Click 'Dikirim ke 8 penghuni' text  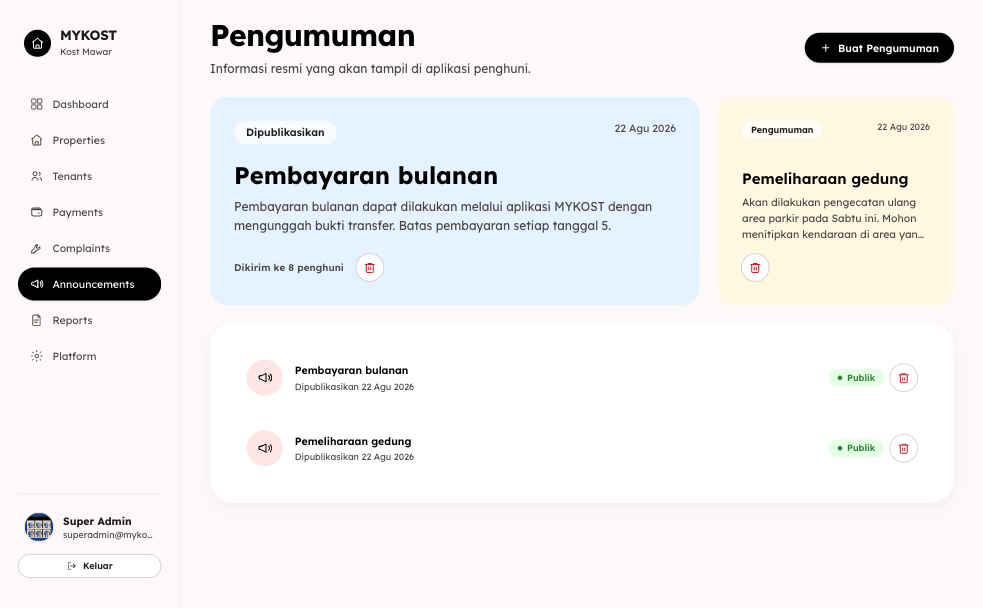289,268
